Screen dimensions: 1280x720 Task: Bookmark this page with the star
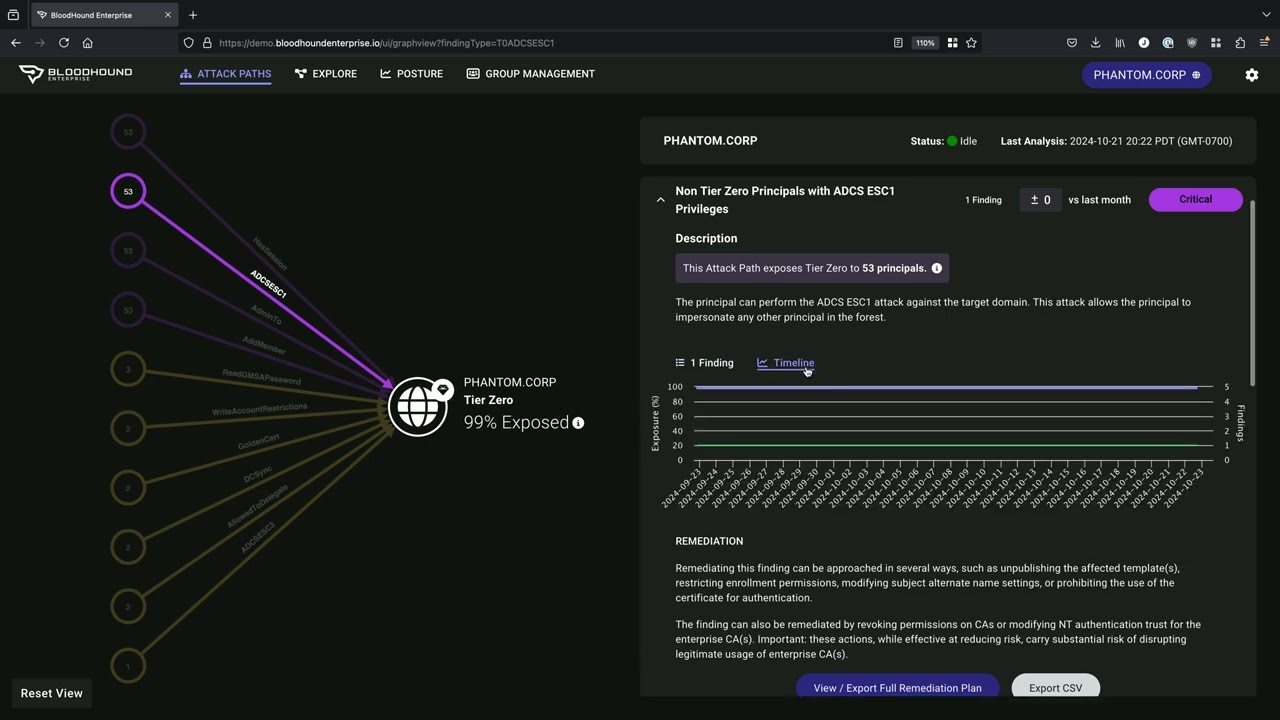tap(971, 43)
